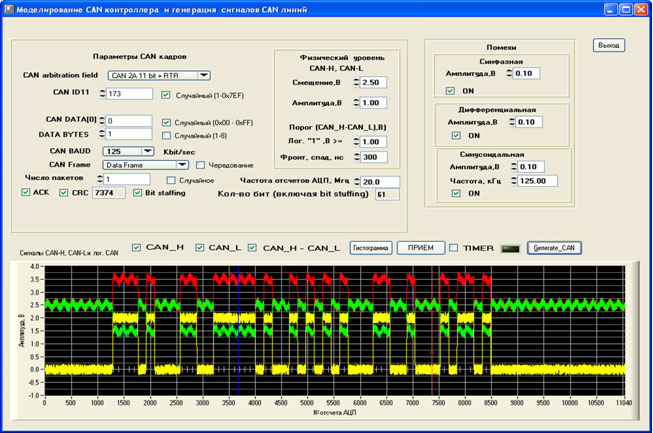653x433 pixels.
Task: Click the green TIMER indicator LED
Action: (x=510, y=247)
